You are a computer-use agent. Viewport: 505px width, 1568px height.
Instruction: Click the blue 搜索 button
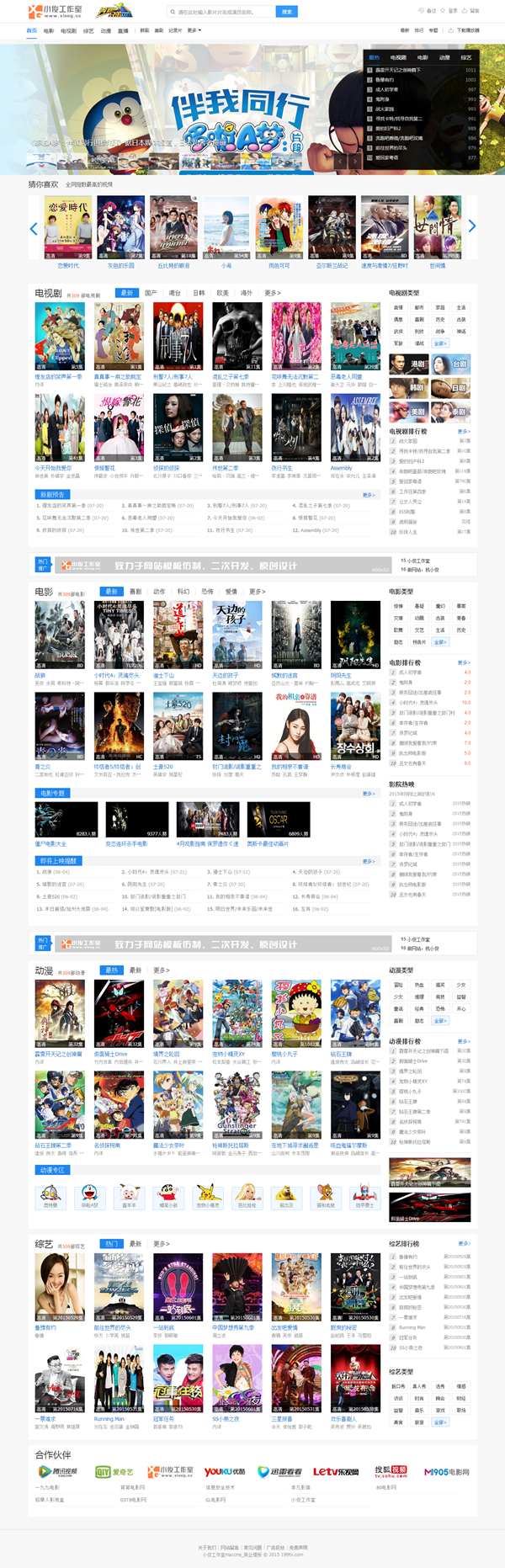pyautogui.click(x=287, y=12)
